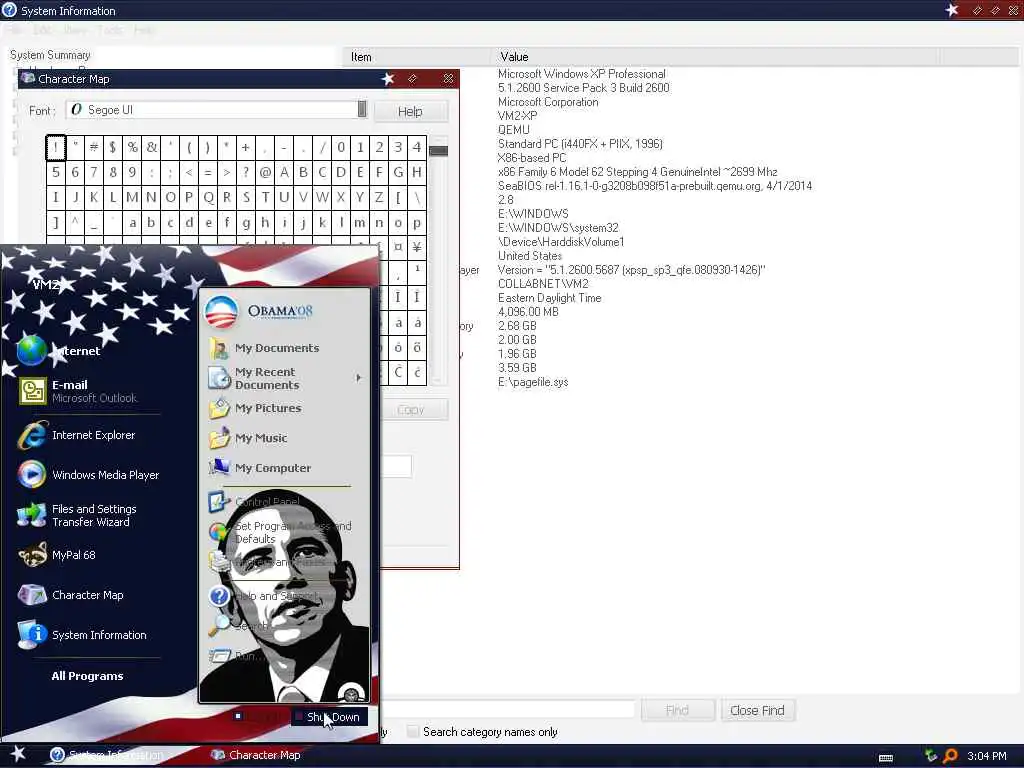Open Character Map from Start menu list
1024x768 pixels.
point(71,595)
